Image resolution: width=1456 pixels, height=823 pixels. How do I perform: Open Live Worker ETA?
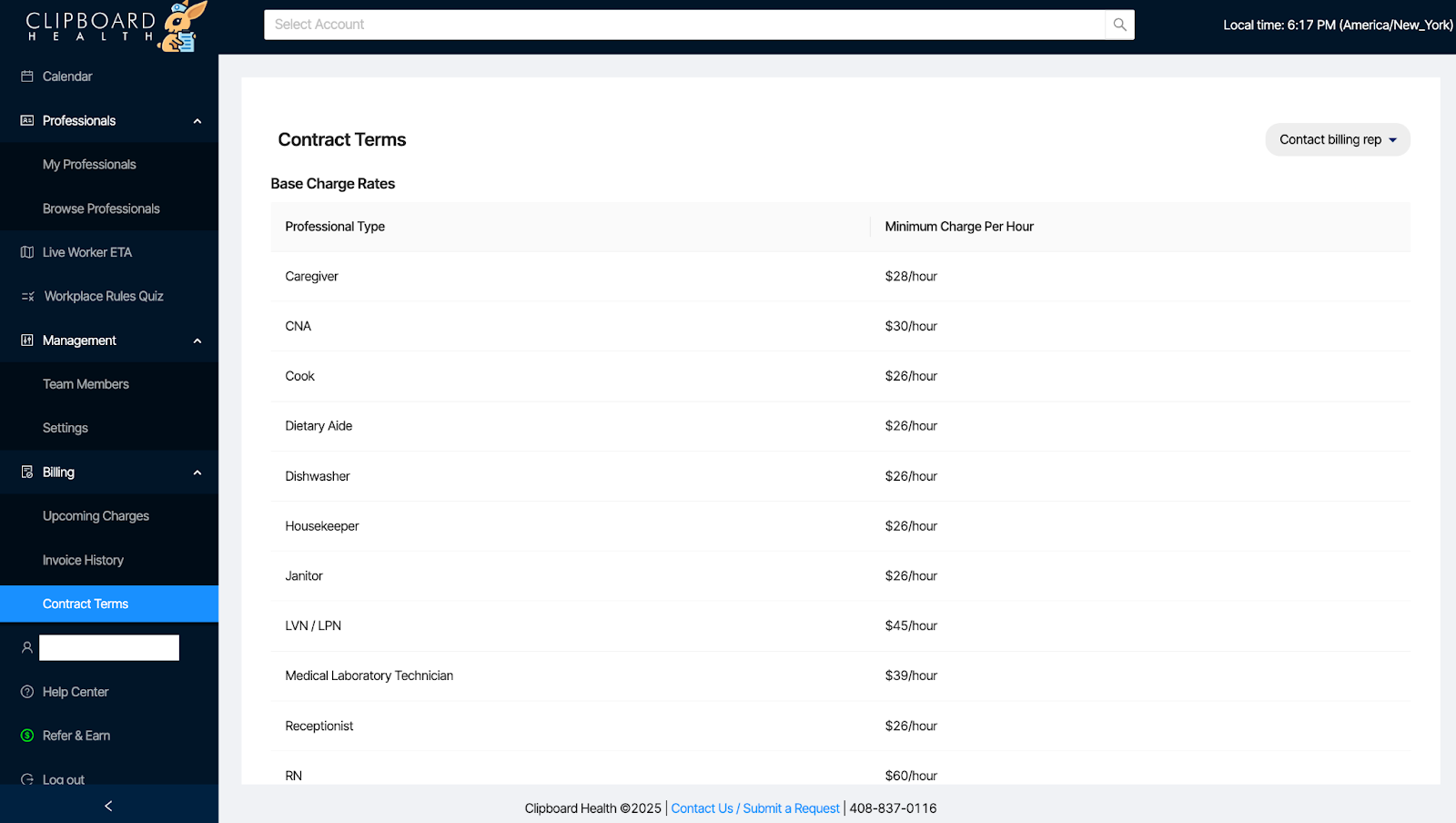click(x=87, y=252)
